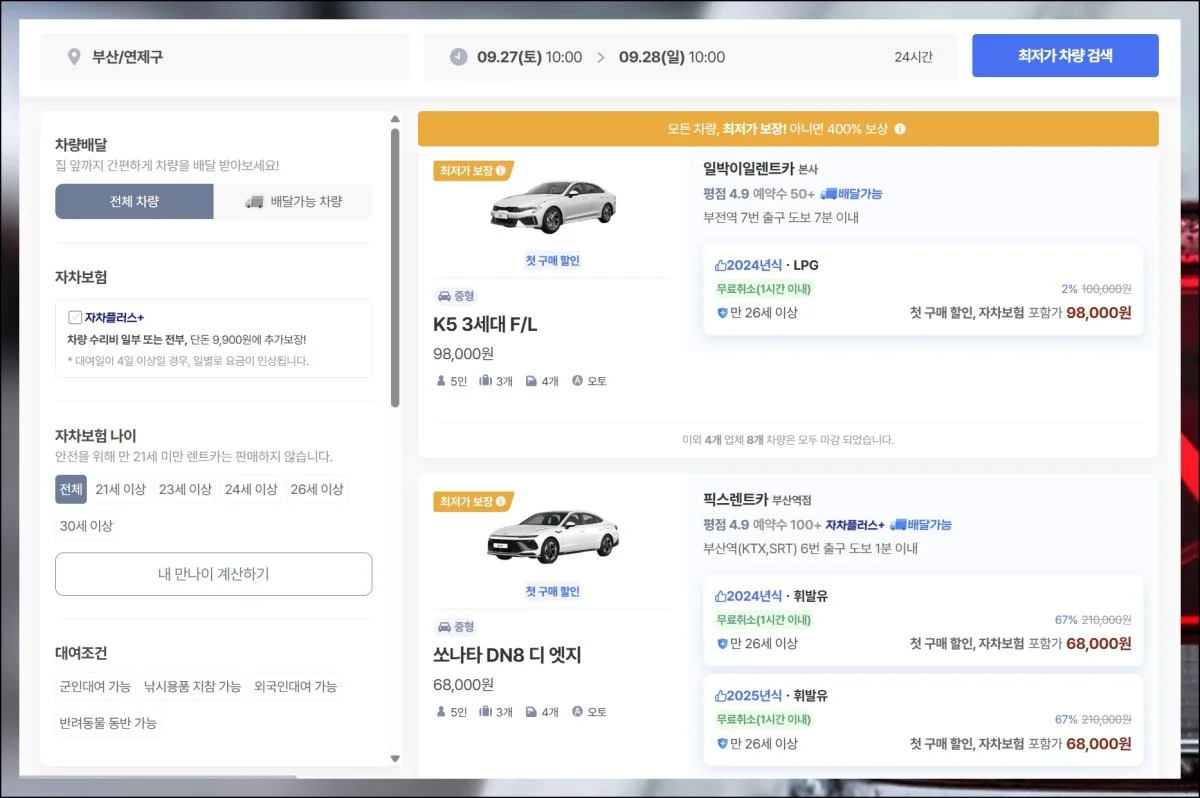Image resolution: width=1200 pixels, height=798 pixels.
Task: Click the sidebar scroll down arrow
Action: [395, 759]
